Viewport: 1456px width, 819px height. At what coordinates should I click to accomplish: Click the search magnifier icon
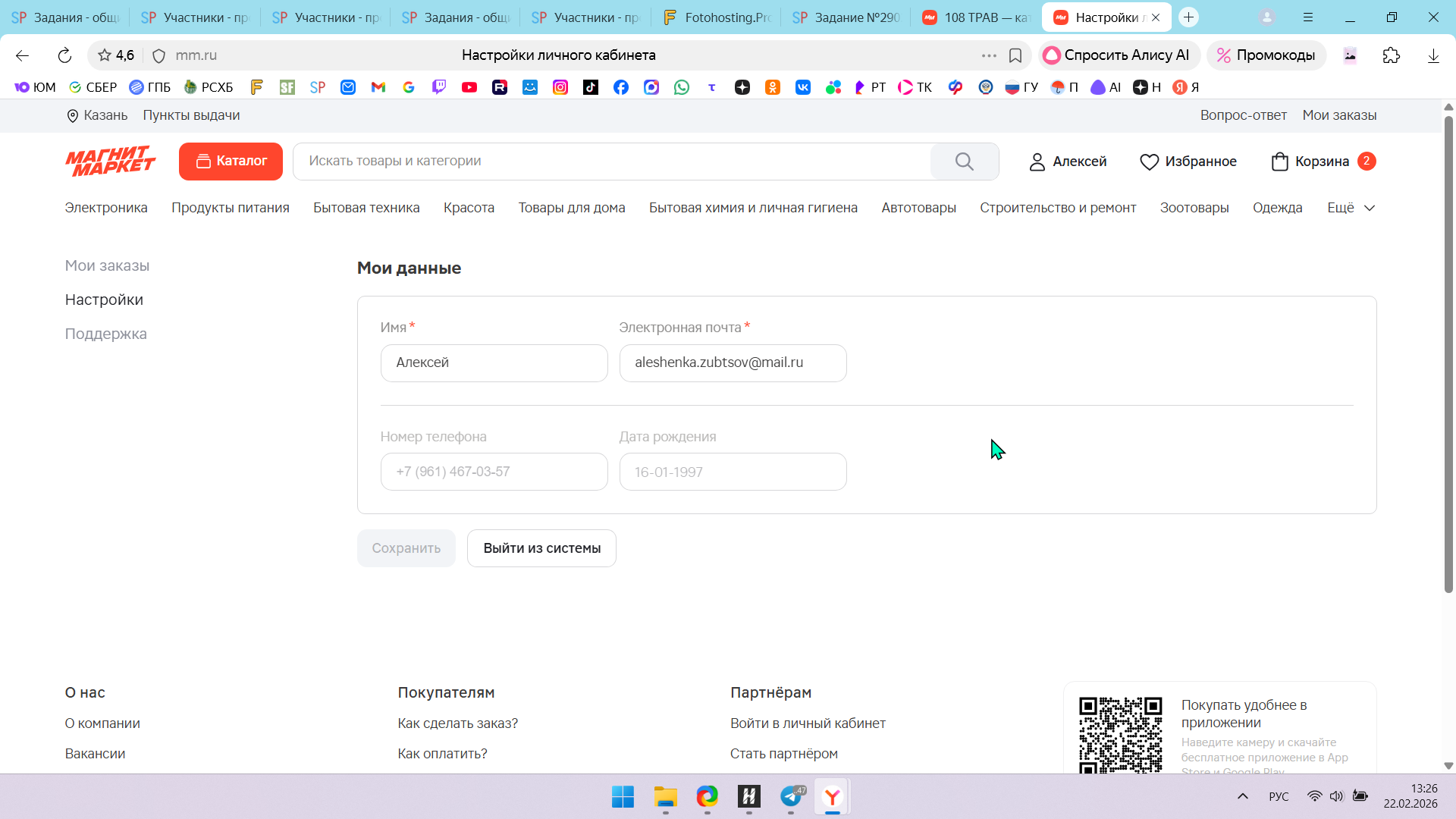click(x=964, y=162)
